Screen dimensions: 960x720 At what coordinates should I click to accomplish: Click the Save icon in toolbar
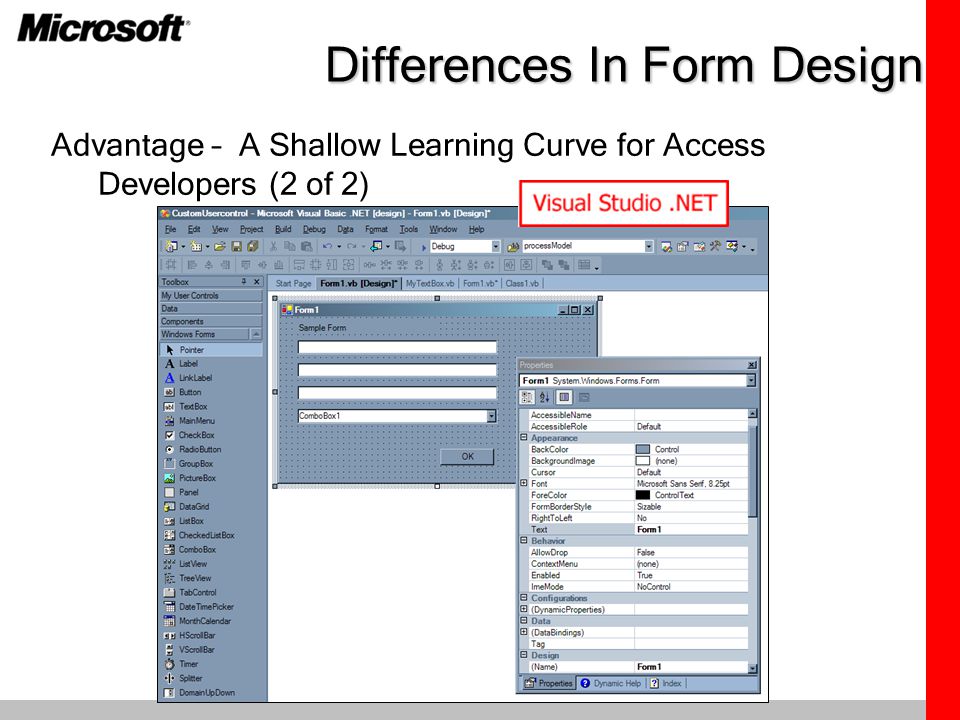[236, 246]
